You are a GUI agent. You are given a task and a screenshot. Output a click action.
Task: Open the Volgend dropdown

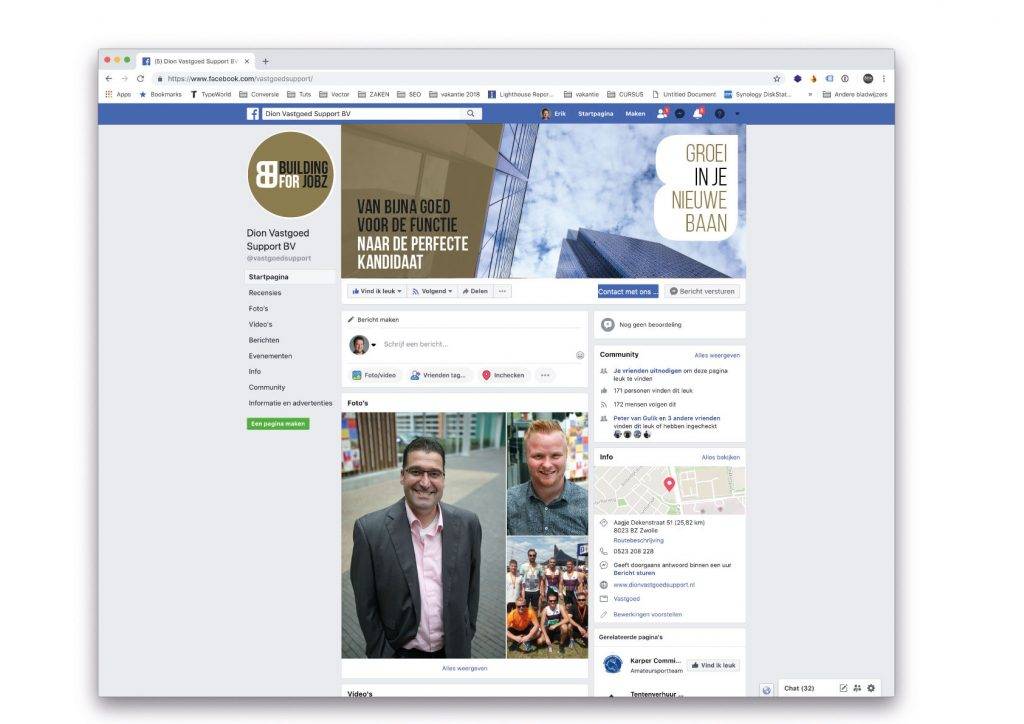coord(432,291)
